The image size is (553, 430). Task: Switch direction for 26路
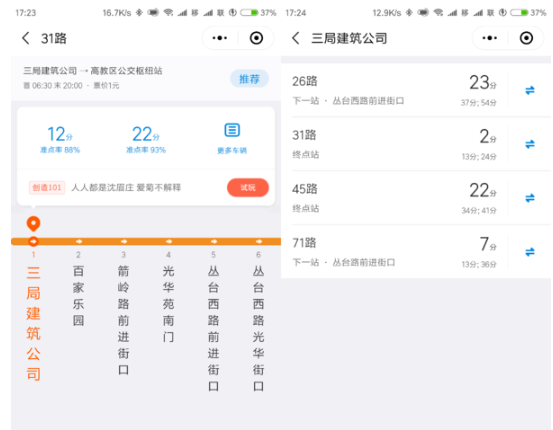530,90
